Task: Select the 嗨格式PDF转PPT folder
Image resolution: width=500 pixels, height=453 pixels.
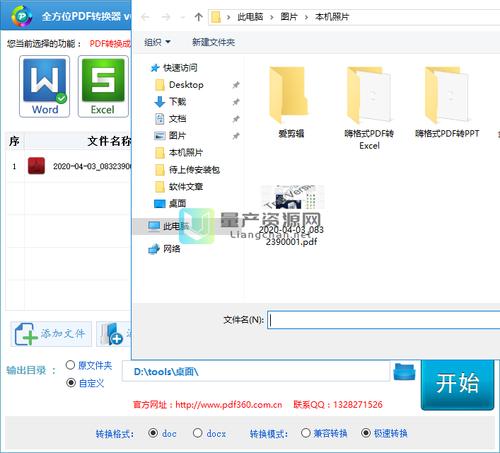Action: click(447, 102)
